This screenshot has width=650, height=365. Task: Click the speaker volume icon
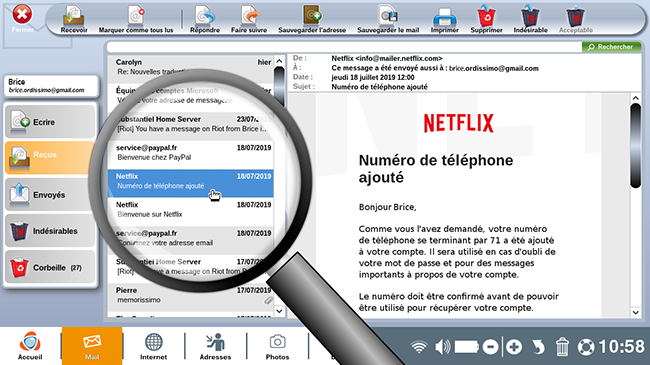[x=443, y=347]
